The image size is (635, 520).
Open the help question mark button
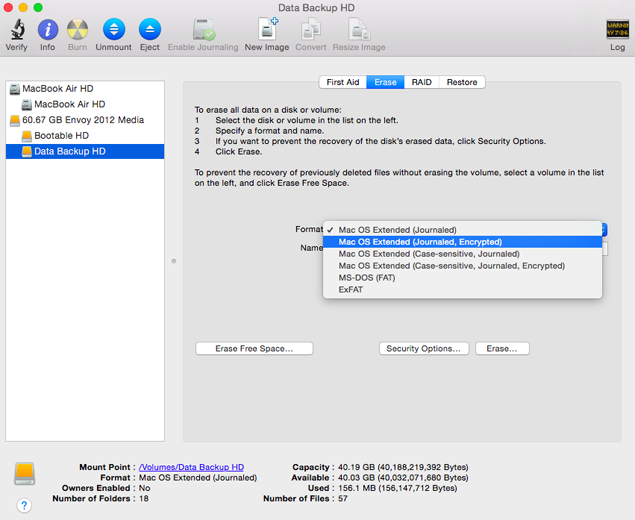tap(24, 505)
